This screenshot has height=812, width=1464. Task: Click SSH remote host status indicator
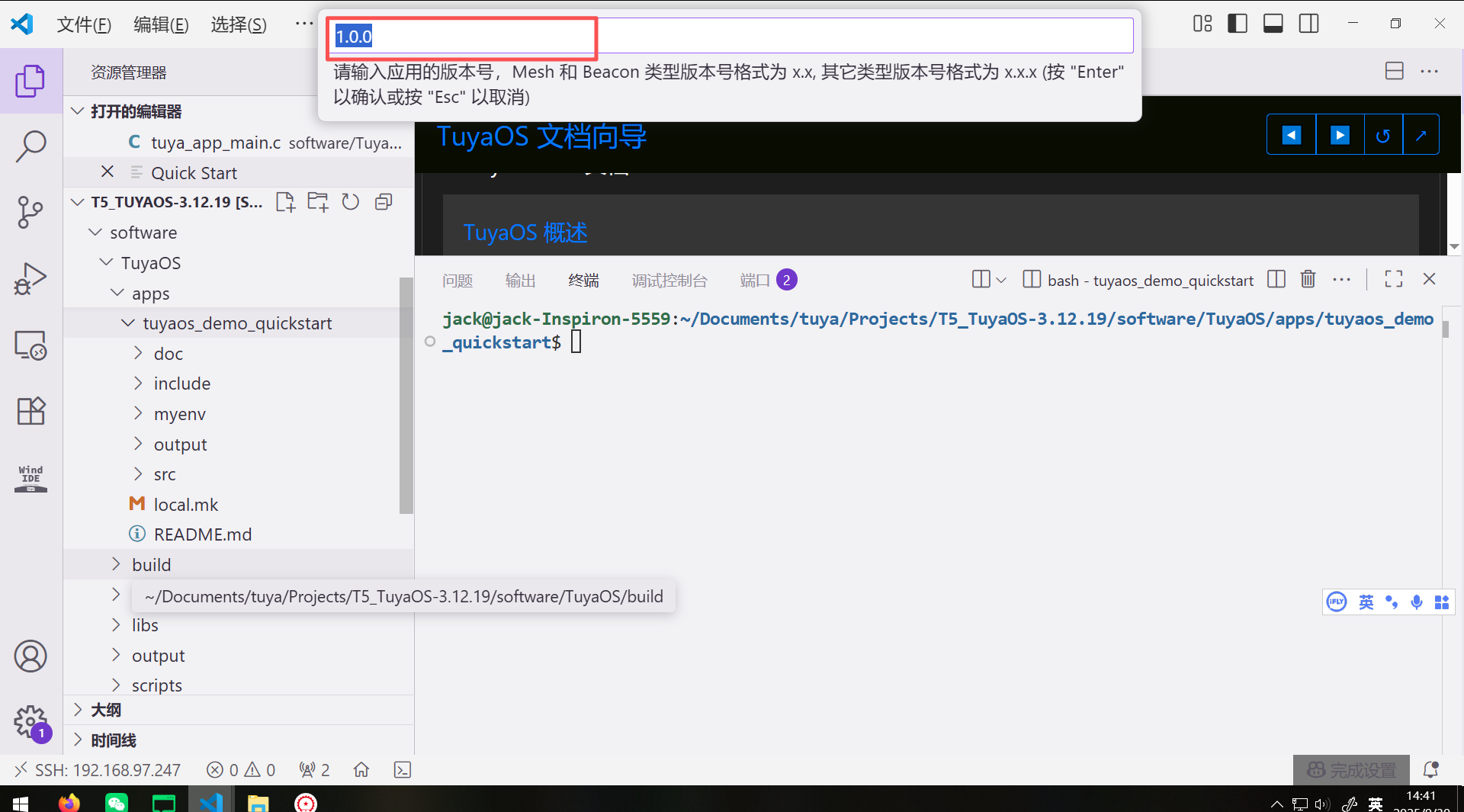coord(98,770)
